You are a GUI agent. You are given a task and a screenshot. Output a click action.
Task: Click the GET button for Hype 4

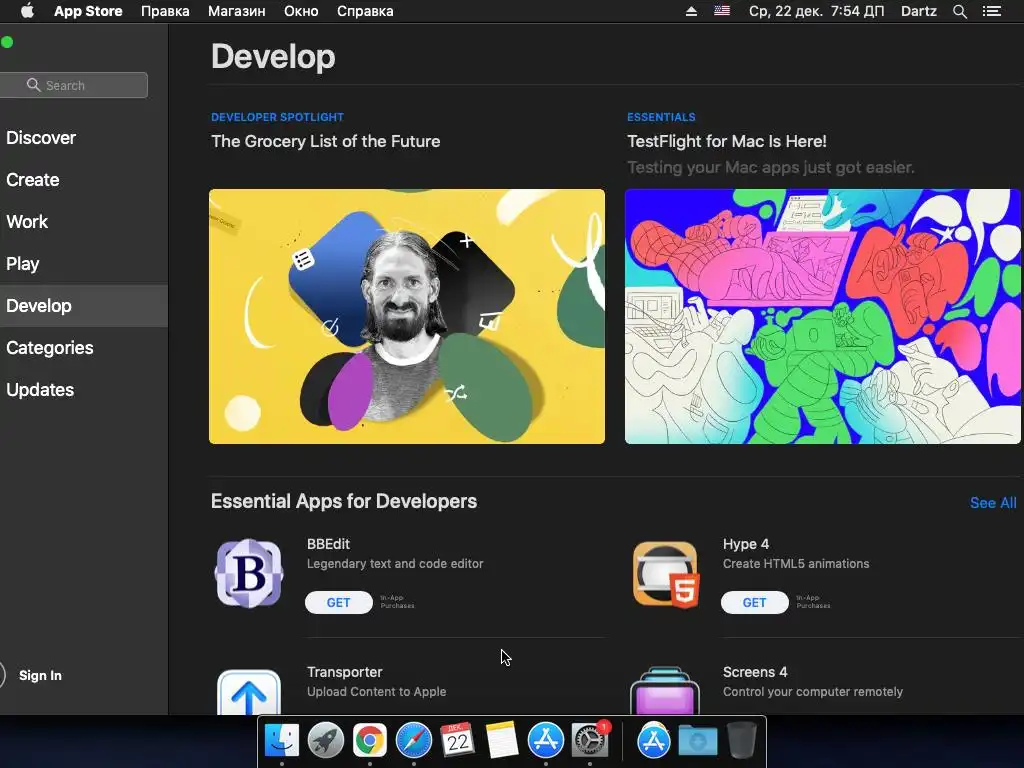click(x=754, y=602)
